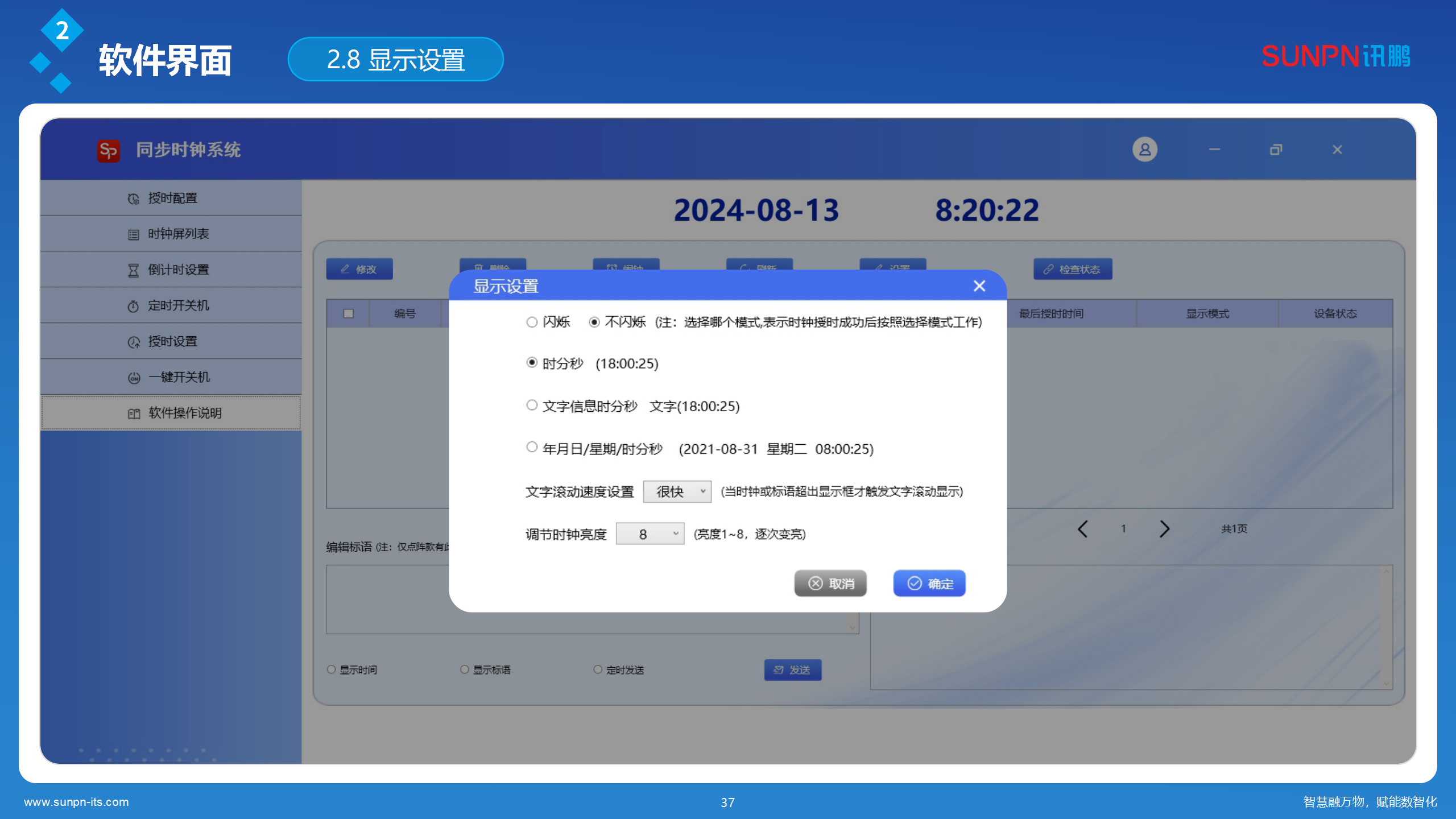
Task: Click the user account icon in title bar
Action: (x=1146, y=149)
